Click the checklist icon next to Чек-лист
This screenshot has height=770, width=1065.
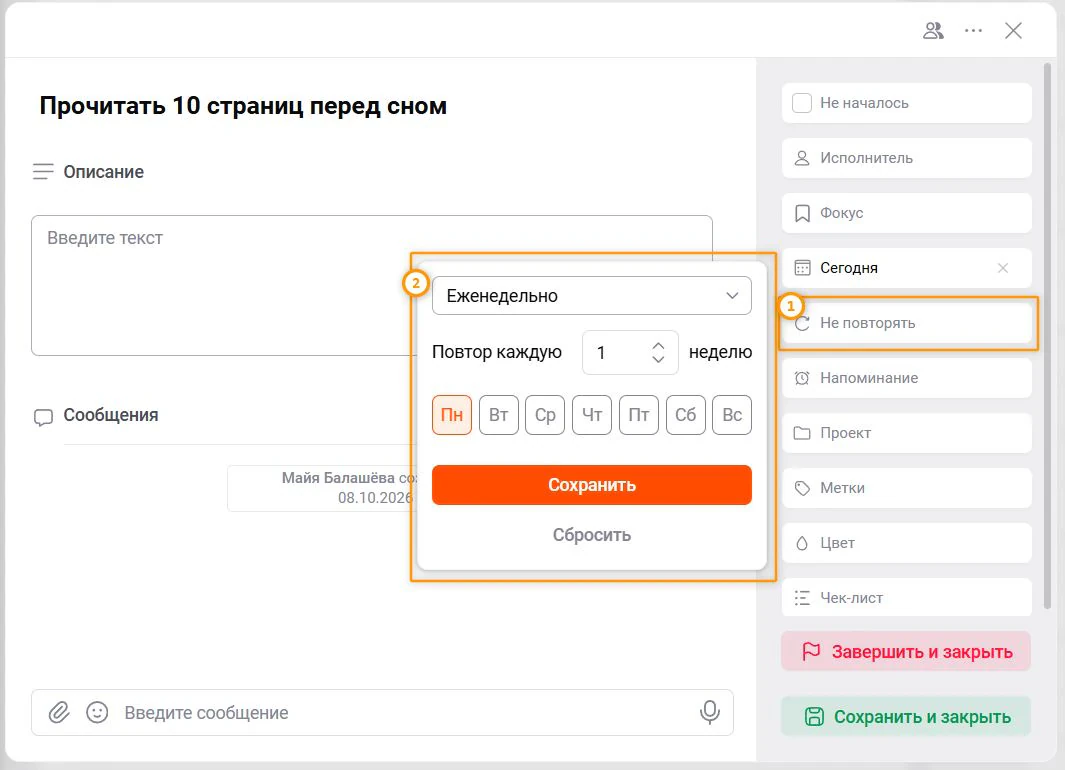pyautogui.click(x=802, y=598)
